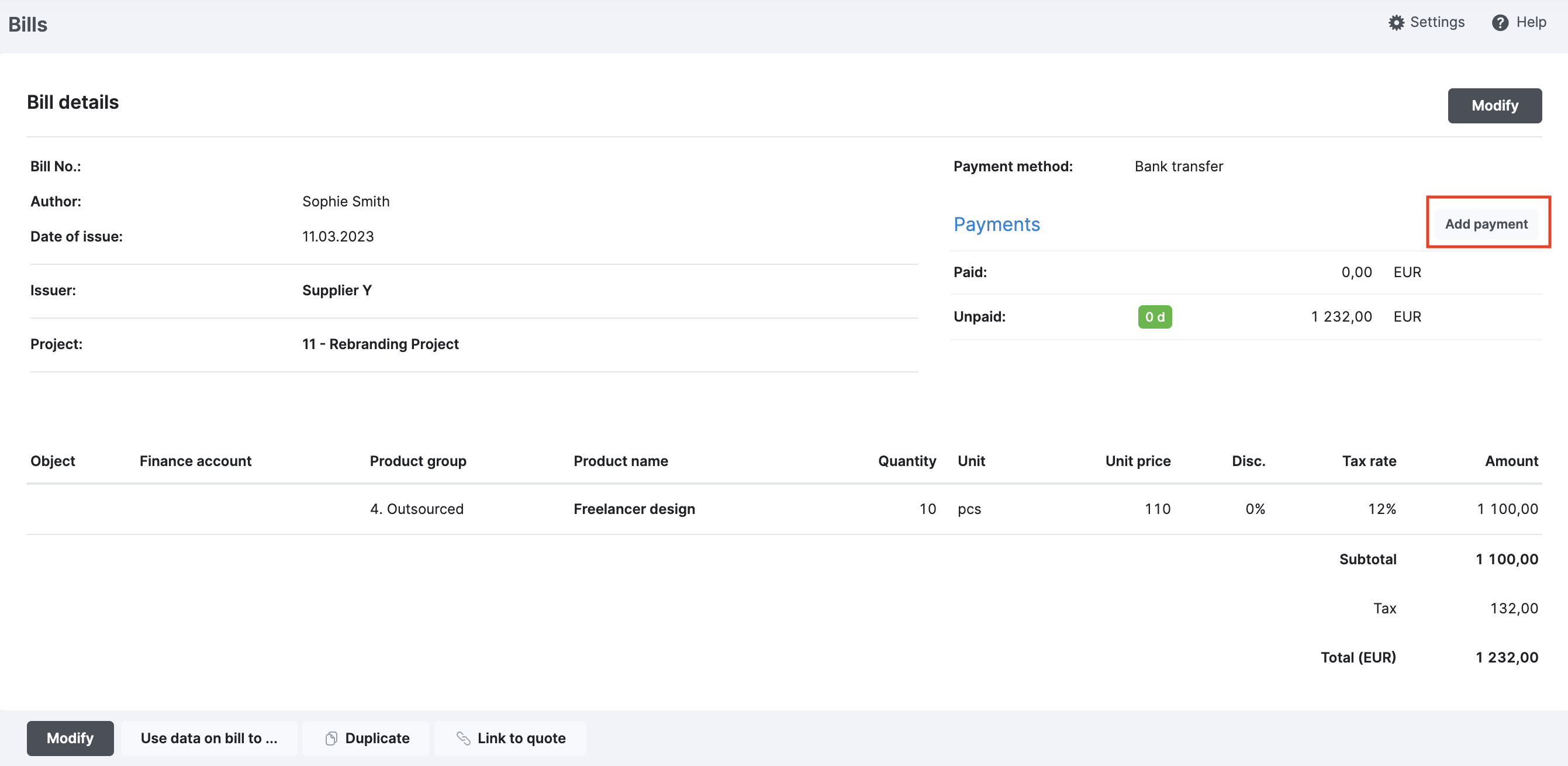Click the Object column header

pyautogui.click(x=53, y=461)
